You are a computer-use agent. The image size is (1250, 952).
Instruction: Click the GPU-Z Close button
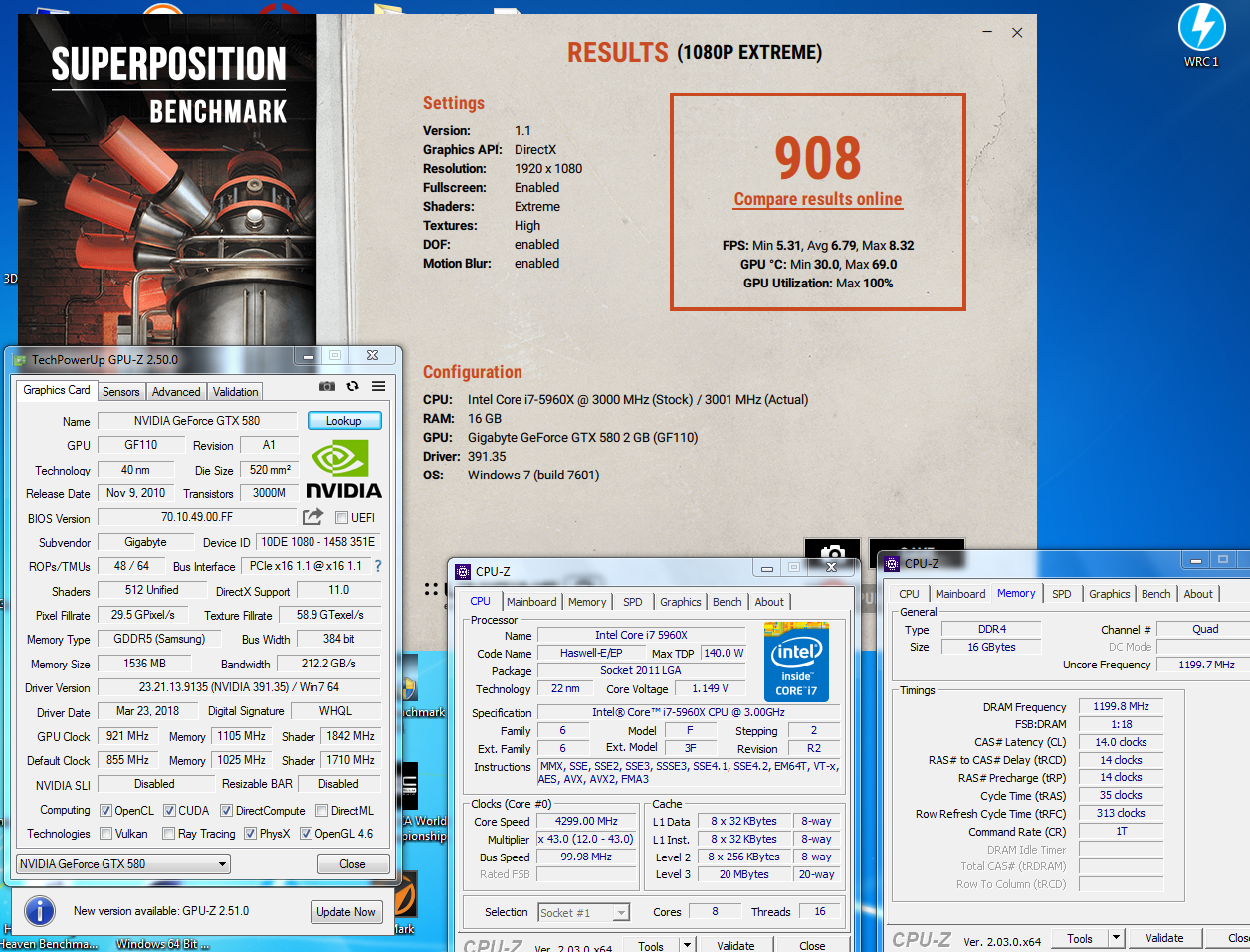[x=353, y=864]
